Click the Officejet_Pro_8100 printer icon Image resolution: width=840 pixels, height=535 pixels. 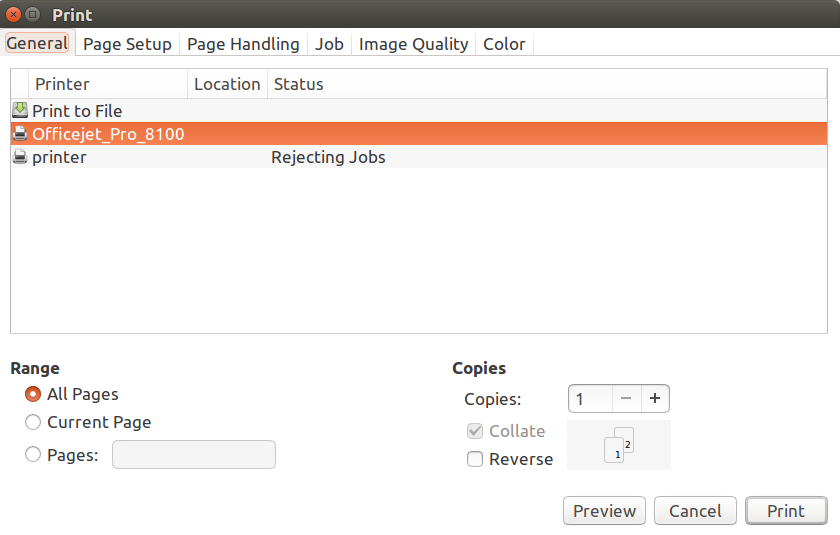[20, 133]
